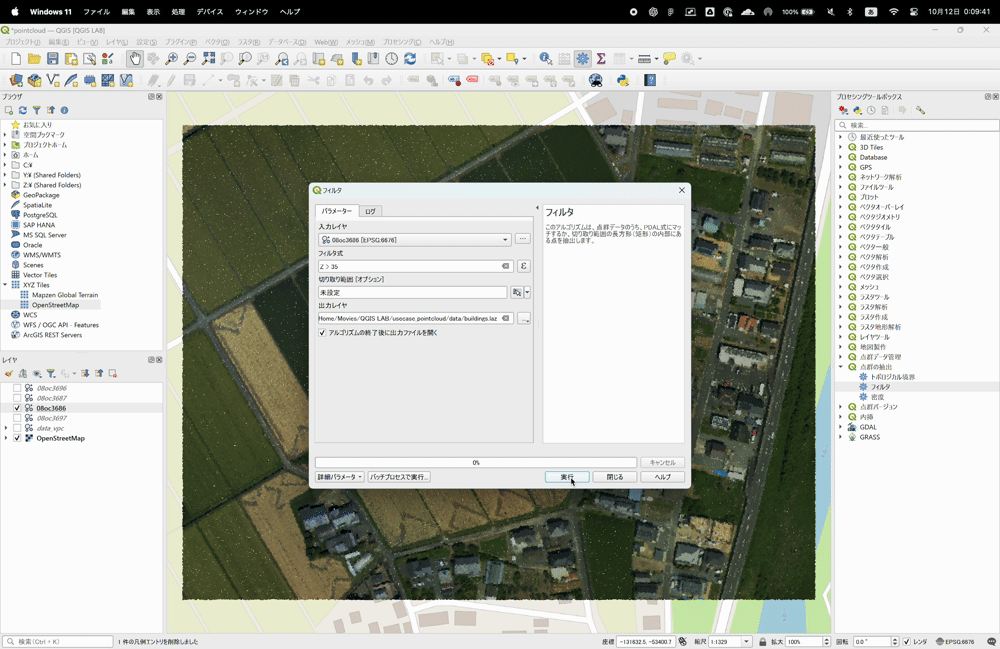The width and height of the screenshot is (1000, 649).
Task: Collapse the XYZ Tiles tree node
Action: 6,285
